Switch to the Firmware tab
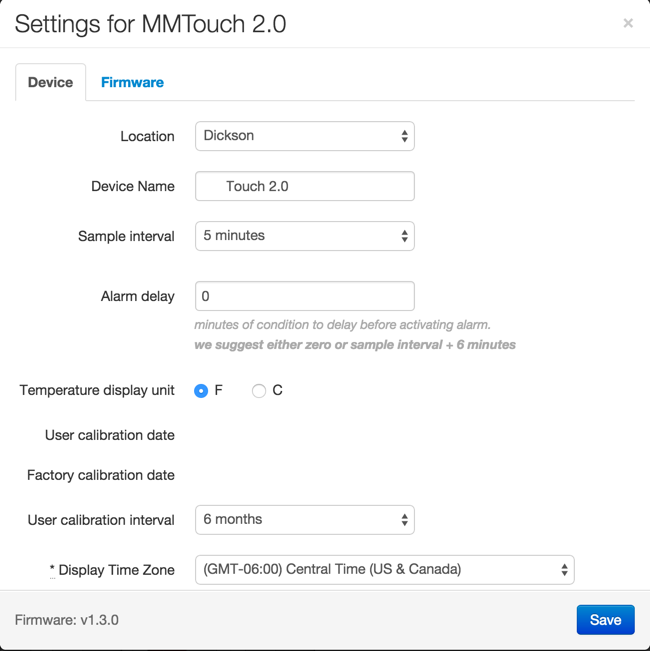This screenshot has width=650, height=651. [132, 82]
